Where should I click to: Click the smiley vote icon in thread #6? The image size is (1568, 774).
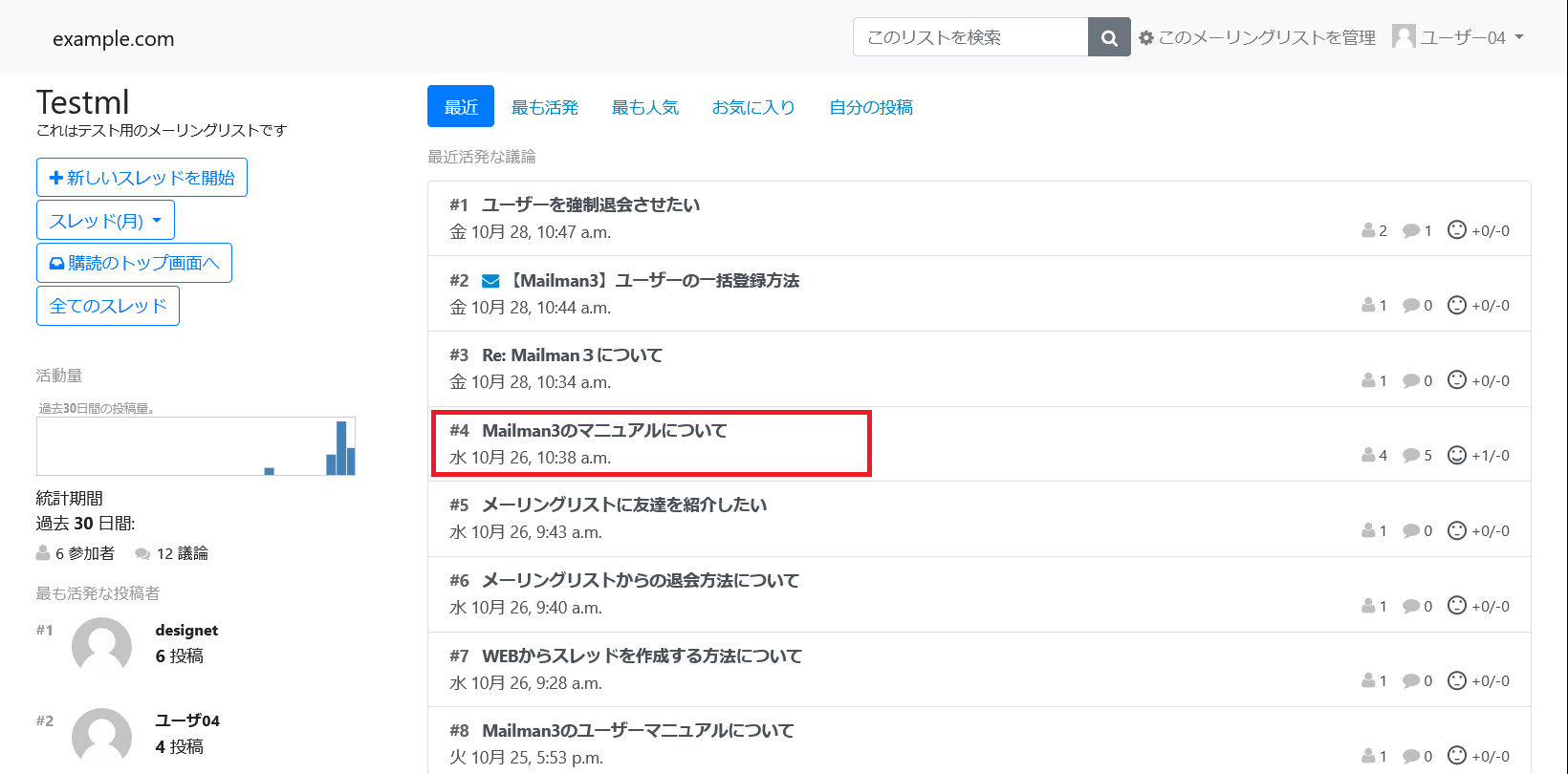(1456, 606)
